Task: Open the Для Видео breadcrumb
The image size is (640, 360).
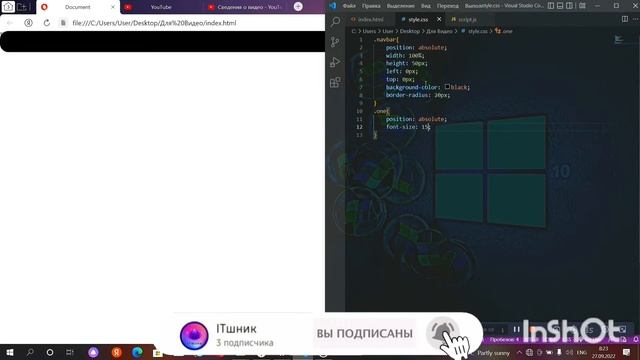Action: click(x=439, y=31)
